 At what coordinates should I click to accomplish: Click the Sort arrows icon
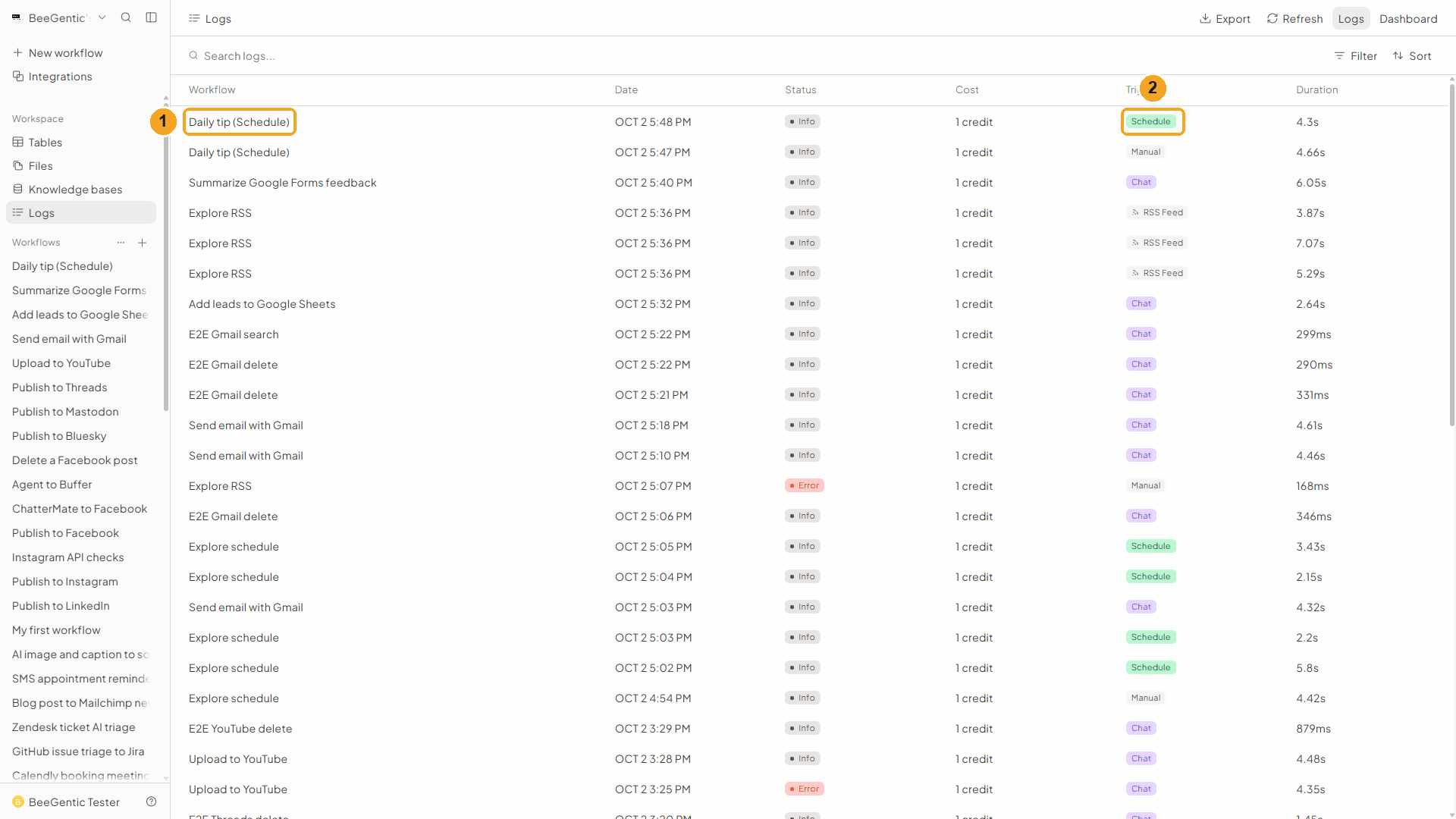1398,56
